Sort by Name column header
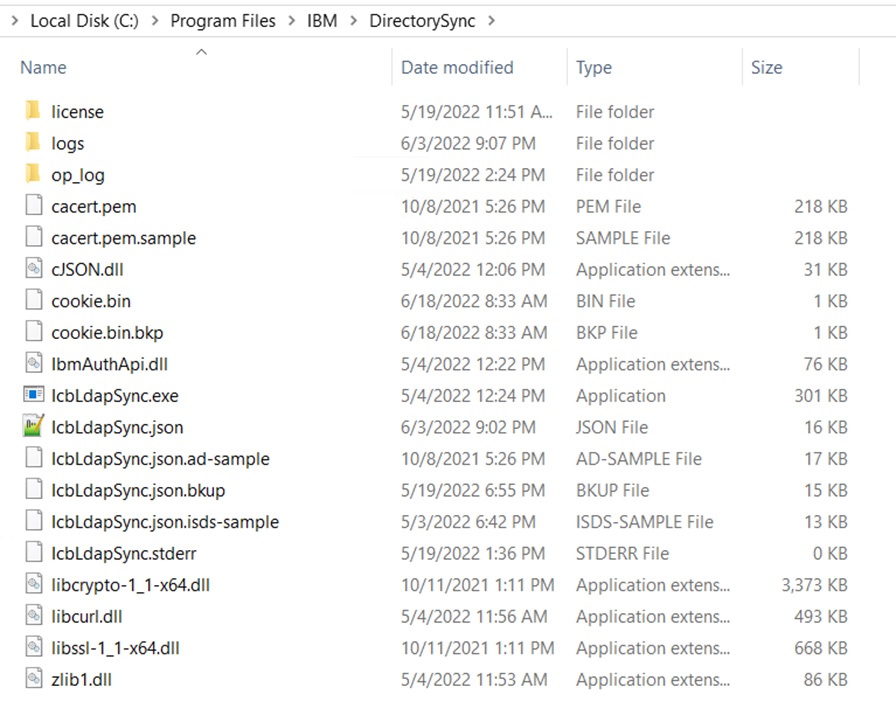Image resolution: width=896 pixels, height=710 pixels. 43,67
